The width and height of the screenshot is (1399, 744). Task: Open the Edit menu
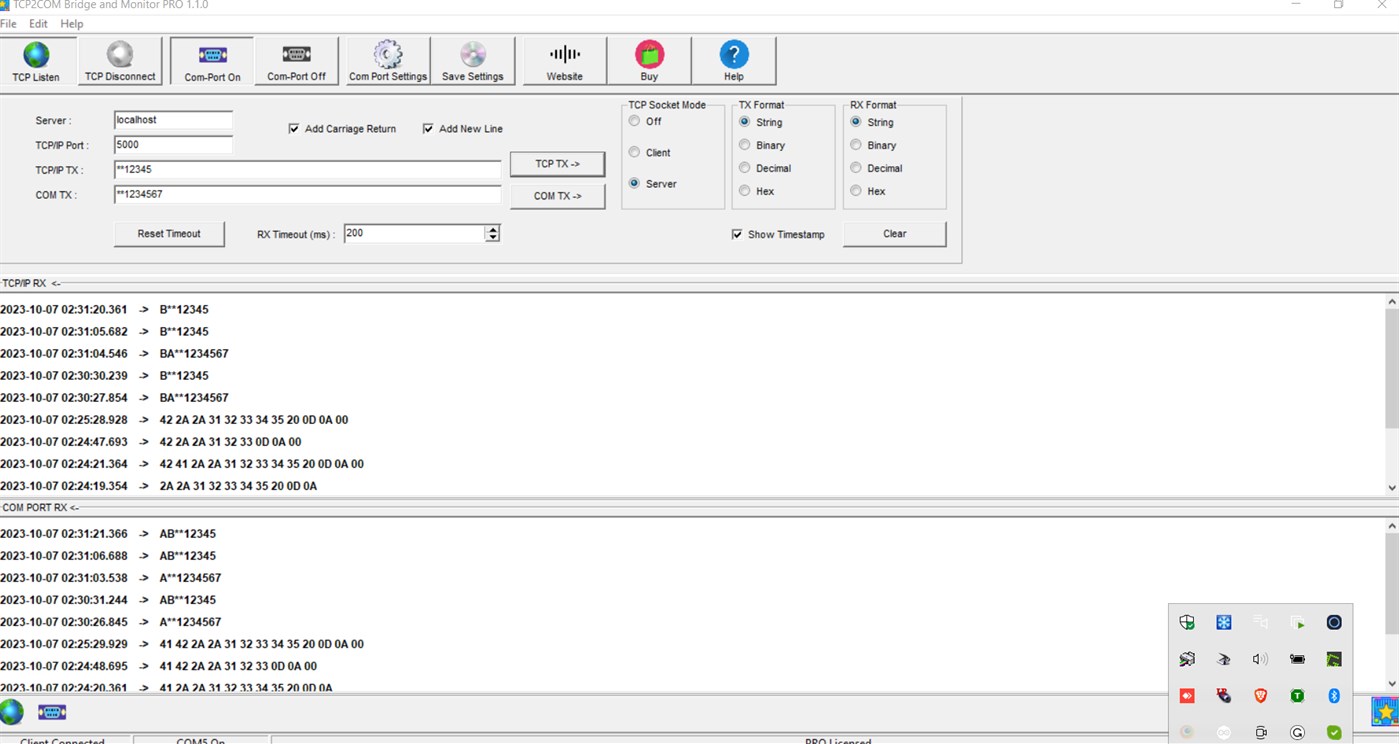point(38,23)
